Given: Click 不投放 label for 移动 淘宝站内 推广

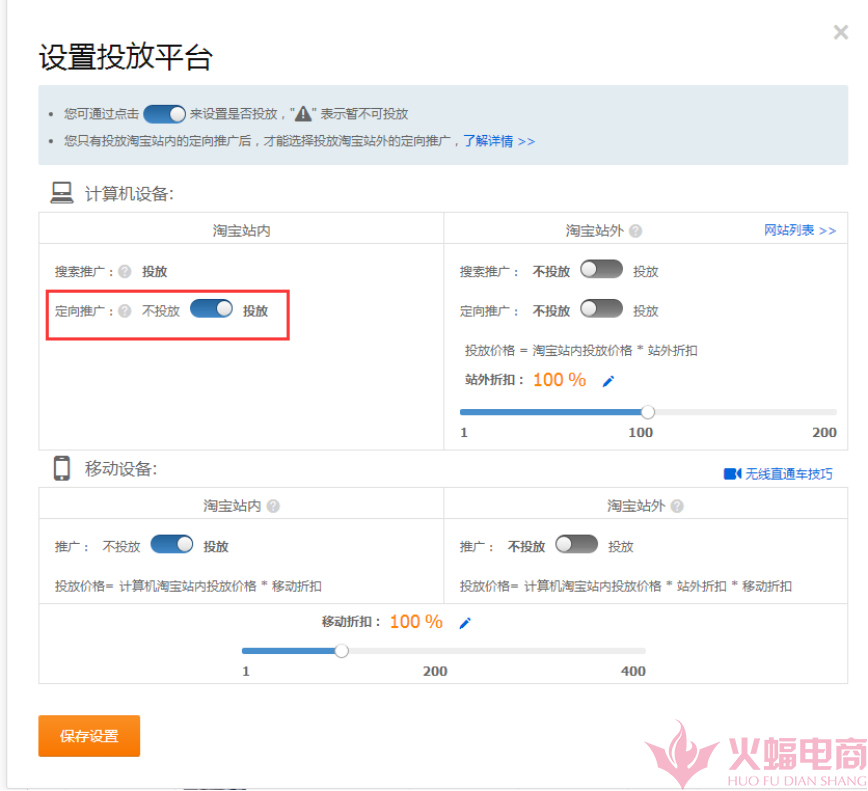Looking at the screenshot, I should (x=121, y=547).
